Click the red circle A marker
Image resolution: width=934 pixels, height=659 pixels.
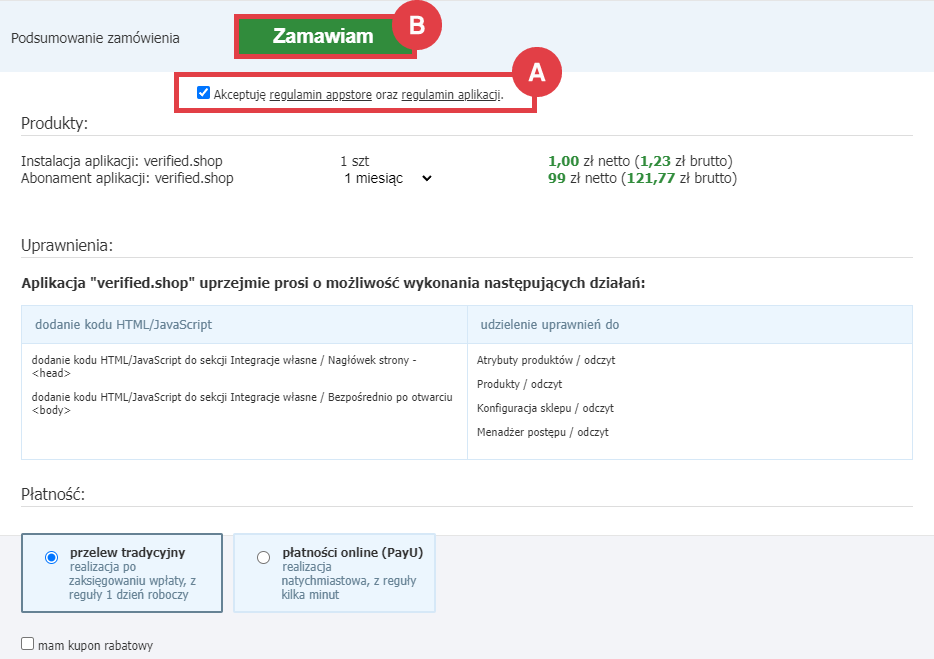(x=536, y=72)
